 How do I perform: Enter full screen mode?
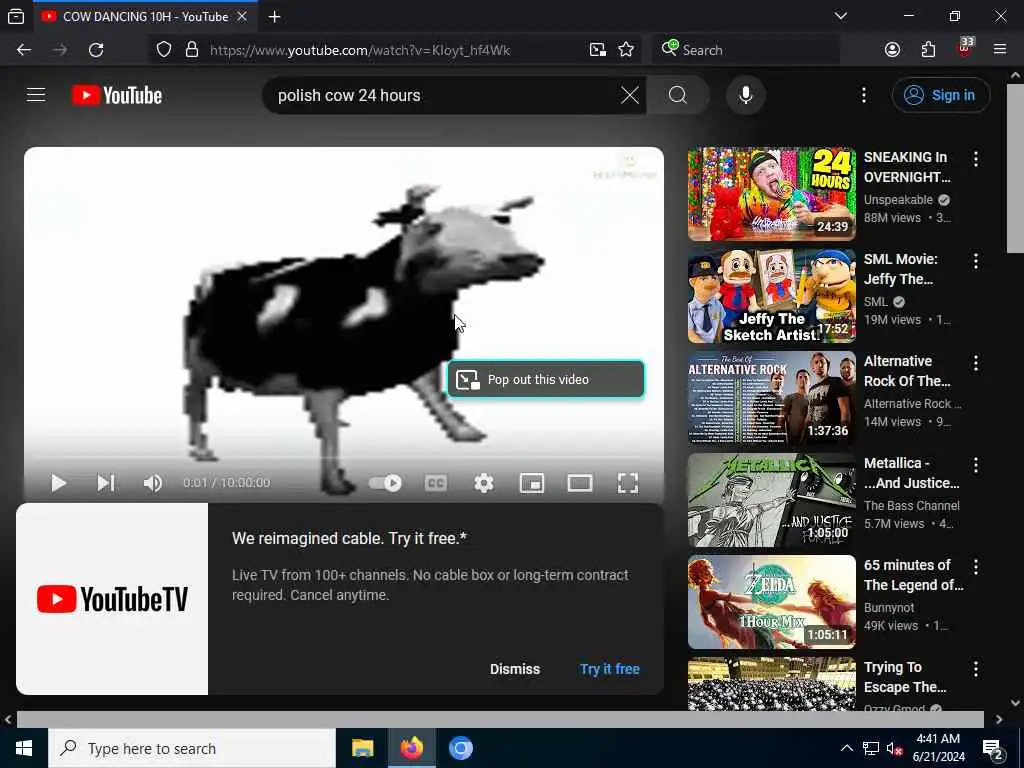pos(628,483)
